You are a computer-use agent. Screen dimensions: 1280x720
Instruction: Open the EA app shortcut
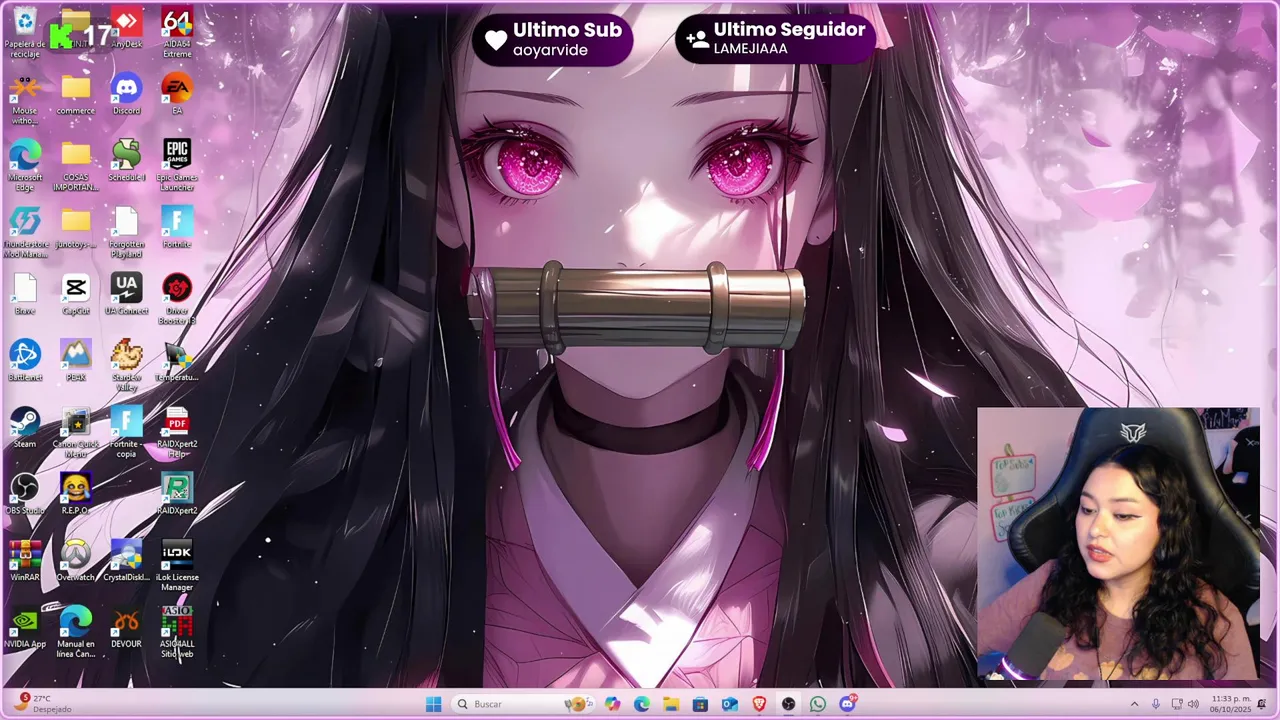(177, 97)
